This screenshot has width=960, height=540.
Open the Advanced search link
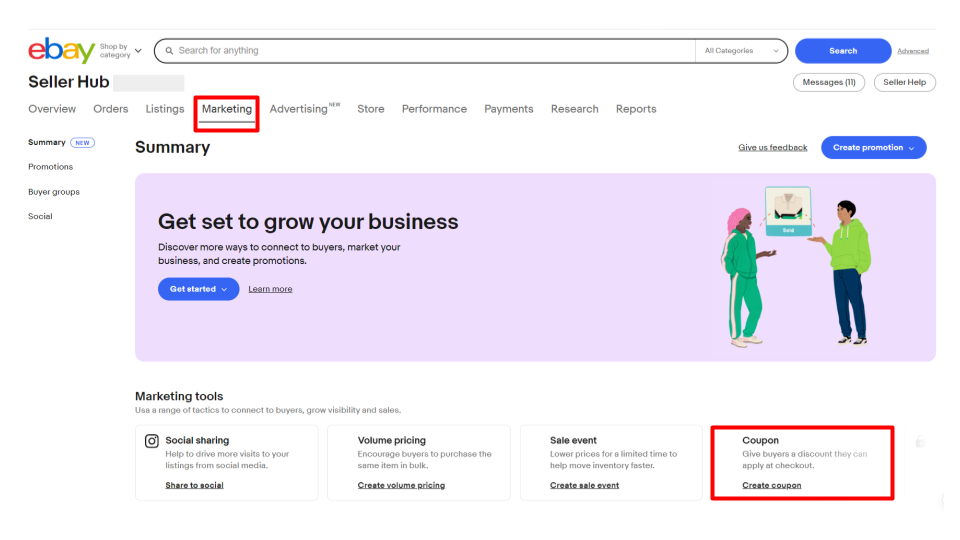pyautogui.click(x=913, y=51)
